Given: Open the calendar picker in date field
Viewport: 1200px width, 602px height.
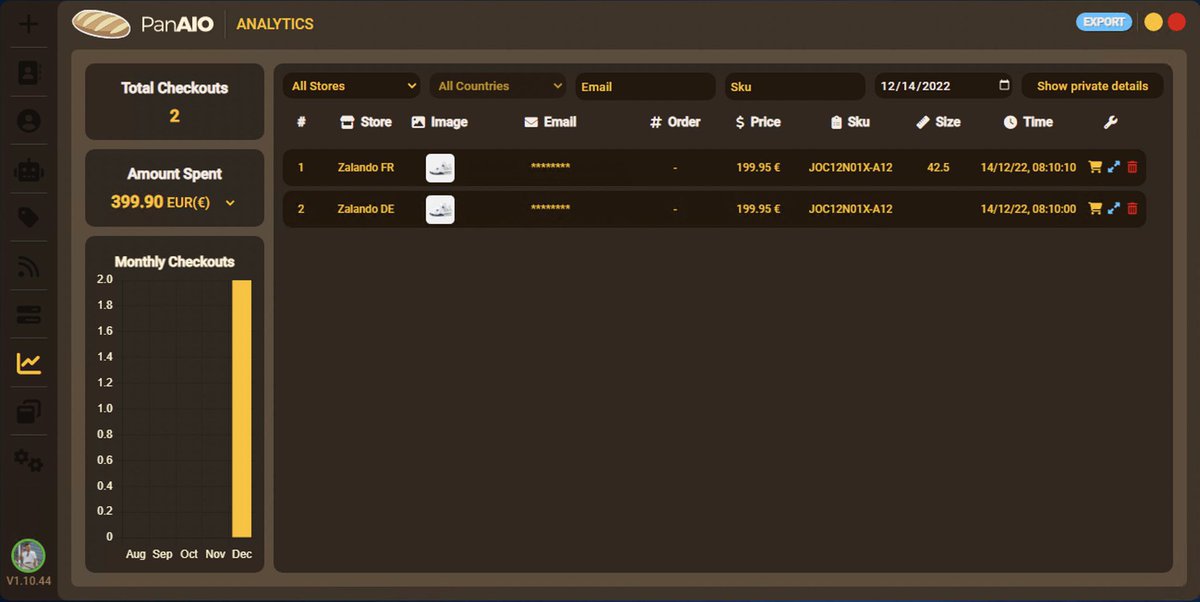Looking at the screenshot, I should (1005, 86).
